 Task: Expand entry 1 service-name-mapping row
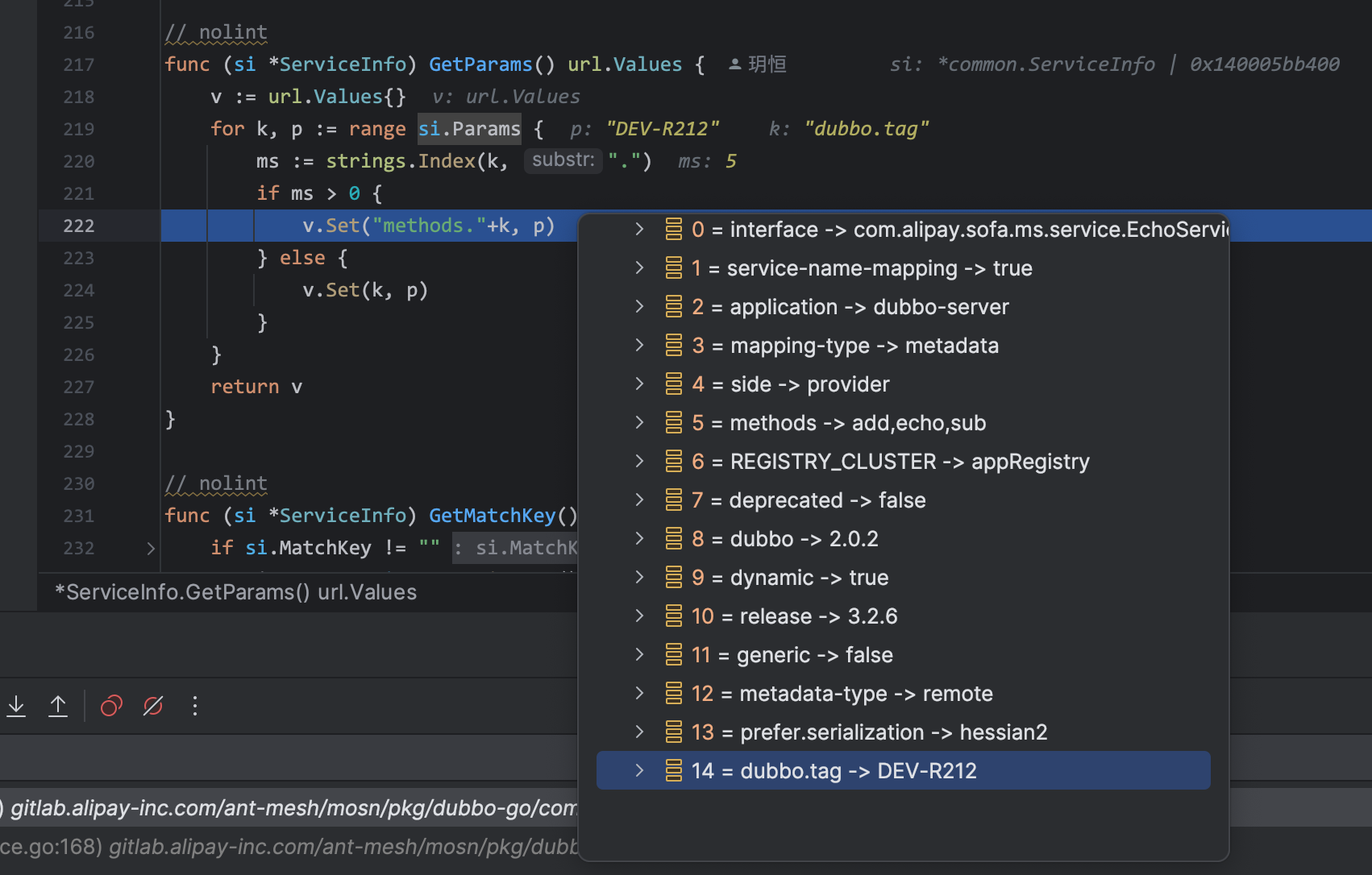click(x=639, y=268)
